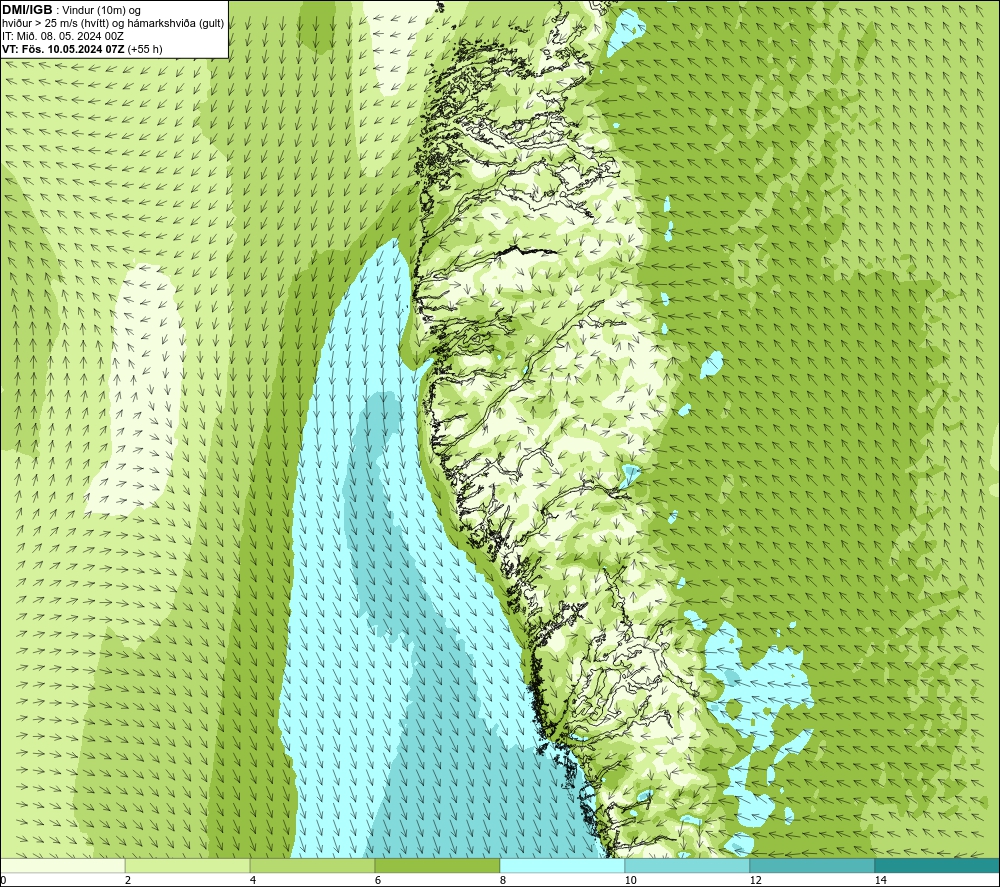
Task: Click the scale label '4'
Action: click(253, 880)
